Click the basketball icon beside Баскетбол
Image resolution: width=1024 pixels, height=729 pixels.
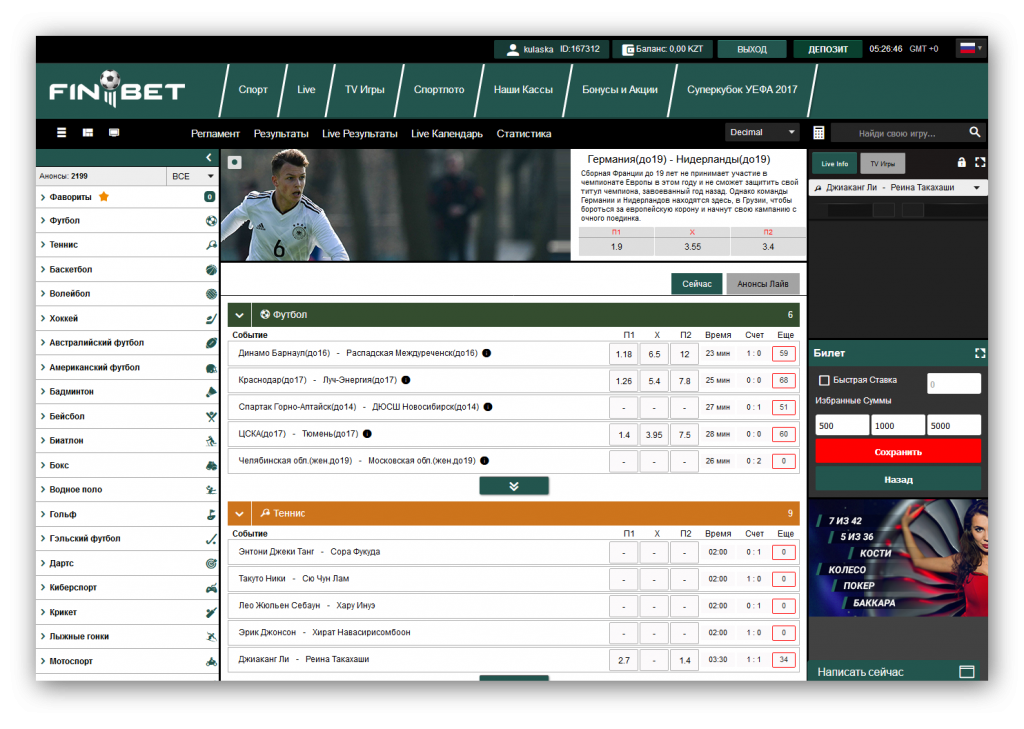[x=211, y=269]
